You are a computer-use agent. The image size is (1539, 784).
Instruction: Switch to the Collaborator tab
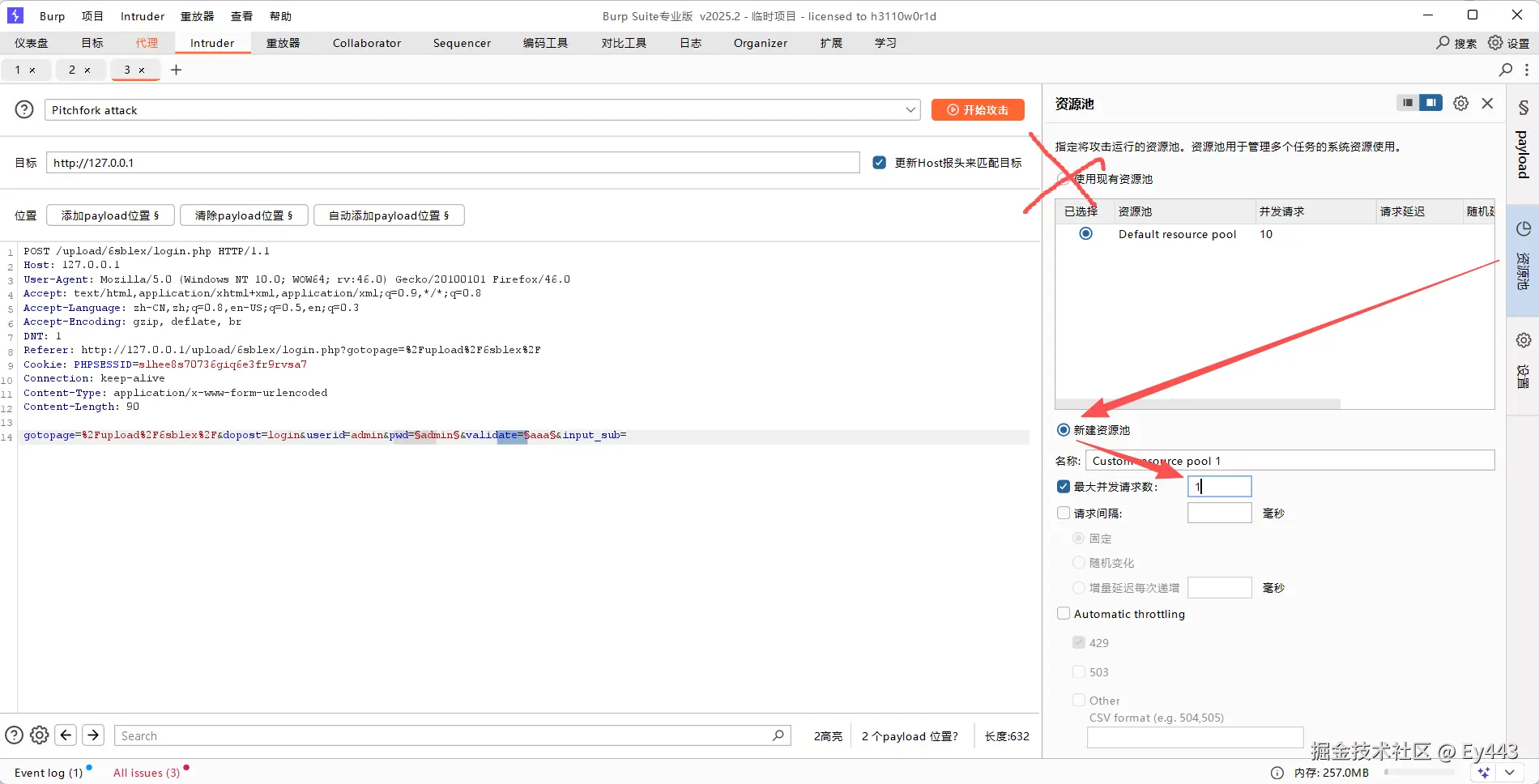[x=367, y=43]
